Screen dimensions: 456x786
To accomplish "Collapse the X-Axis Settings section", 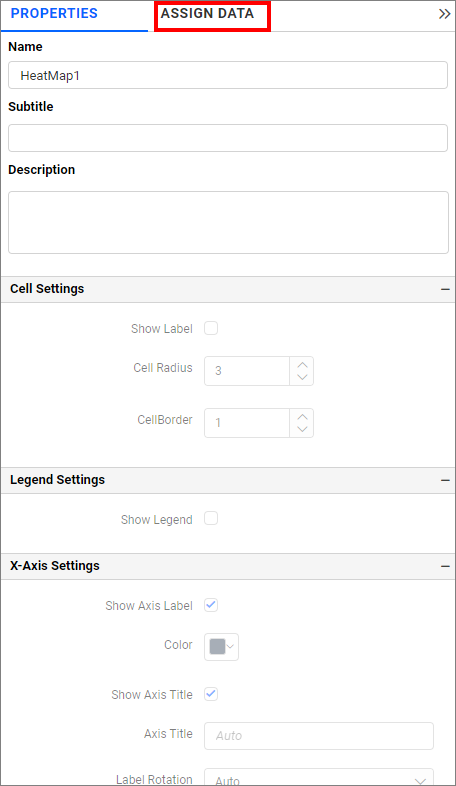I will (x=445, y=566).
